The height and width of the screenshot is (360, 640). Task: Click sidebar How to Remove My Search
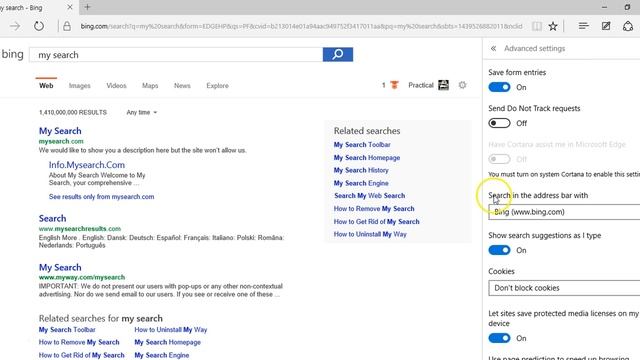(x=374, y=209)
